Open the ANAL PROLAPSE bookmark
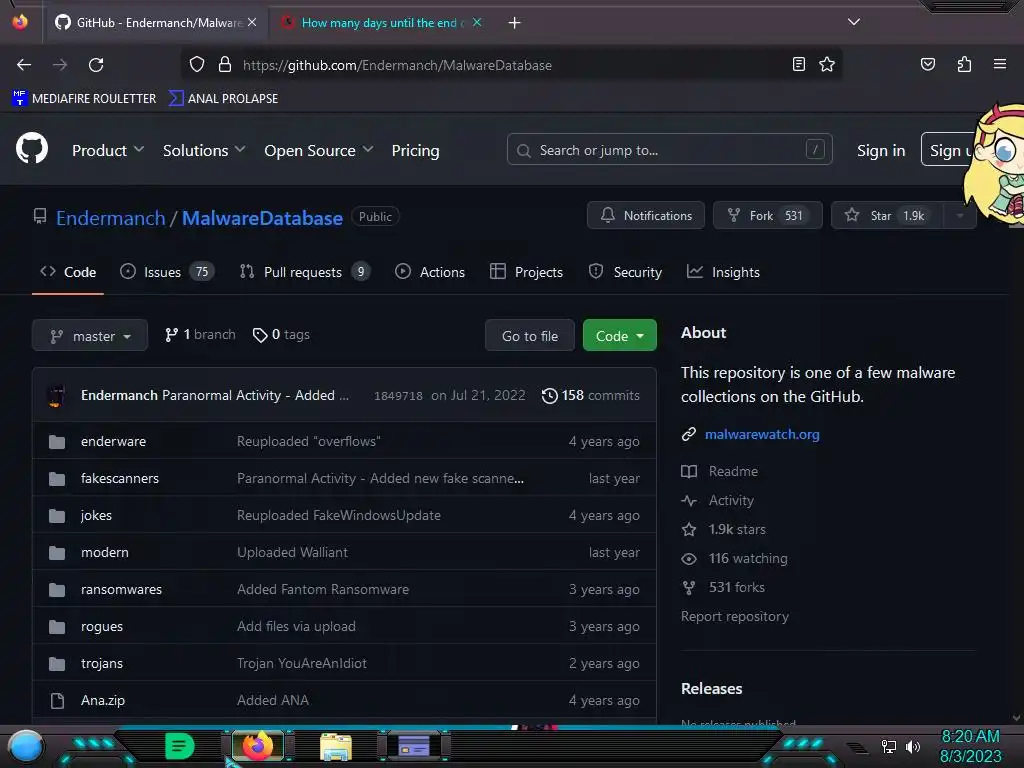Image resolution: width=1024 pixels, height=768 pixels. (x=223, y=99)
